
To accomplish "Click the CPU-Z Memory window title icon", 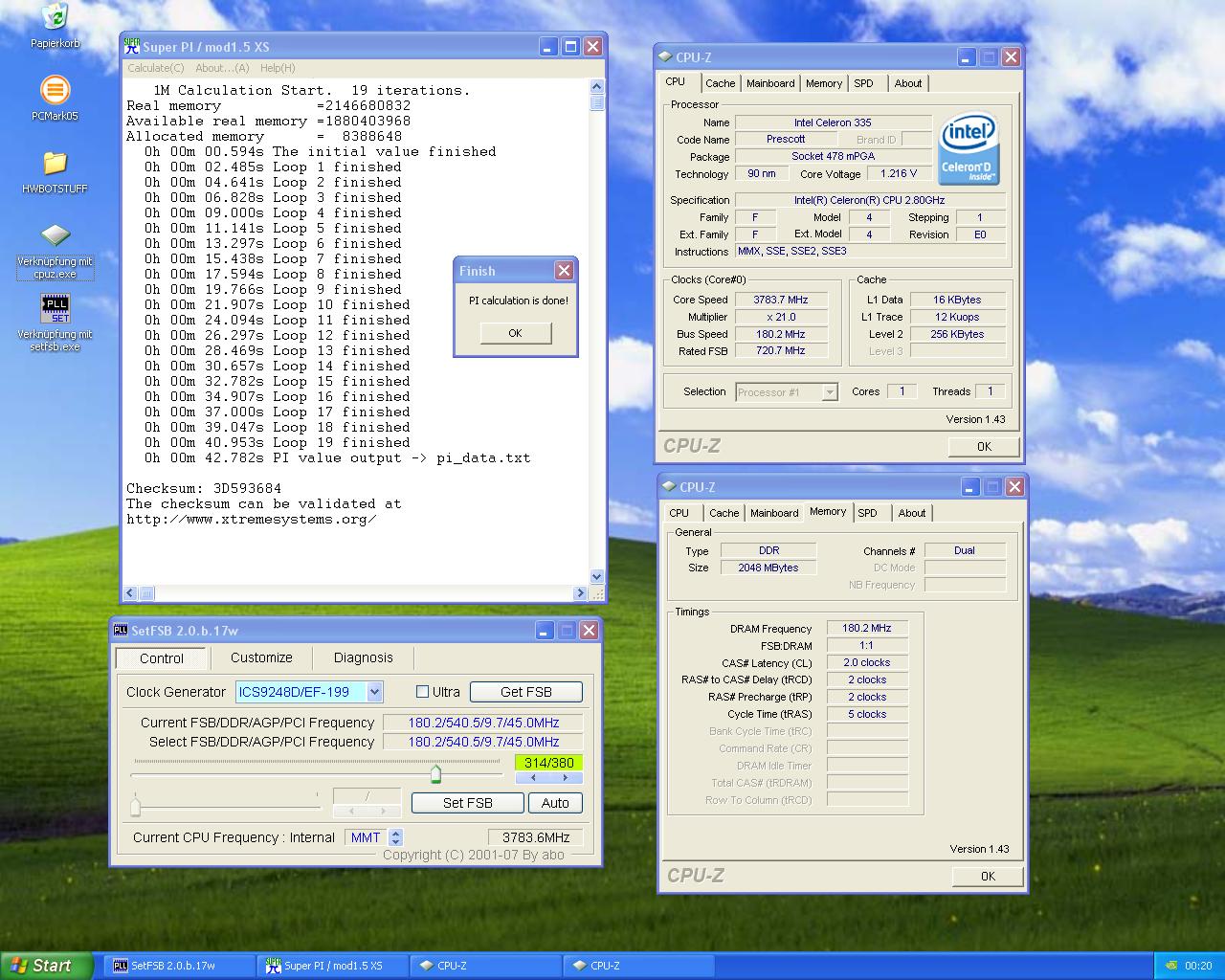I will coord(669,487).
